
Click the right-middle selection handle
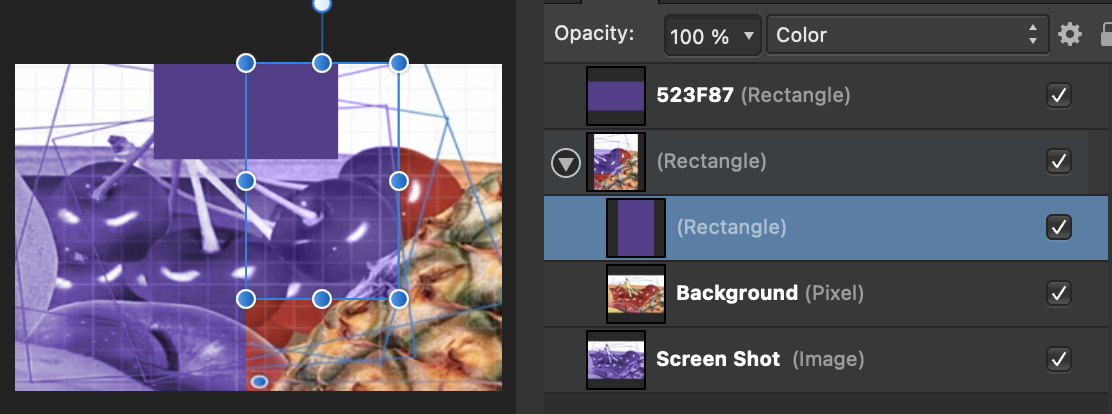399,181
